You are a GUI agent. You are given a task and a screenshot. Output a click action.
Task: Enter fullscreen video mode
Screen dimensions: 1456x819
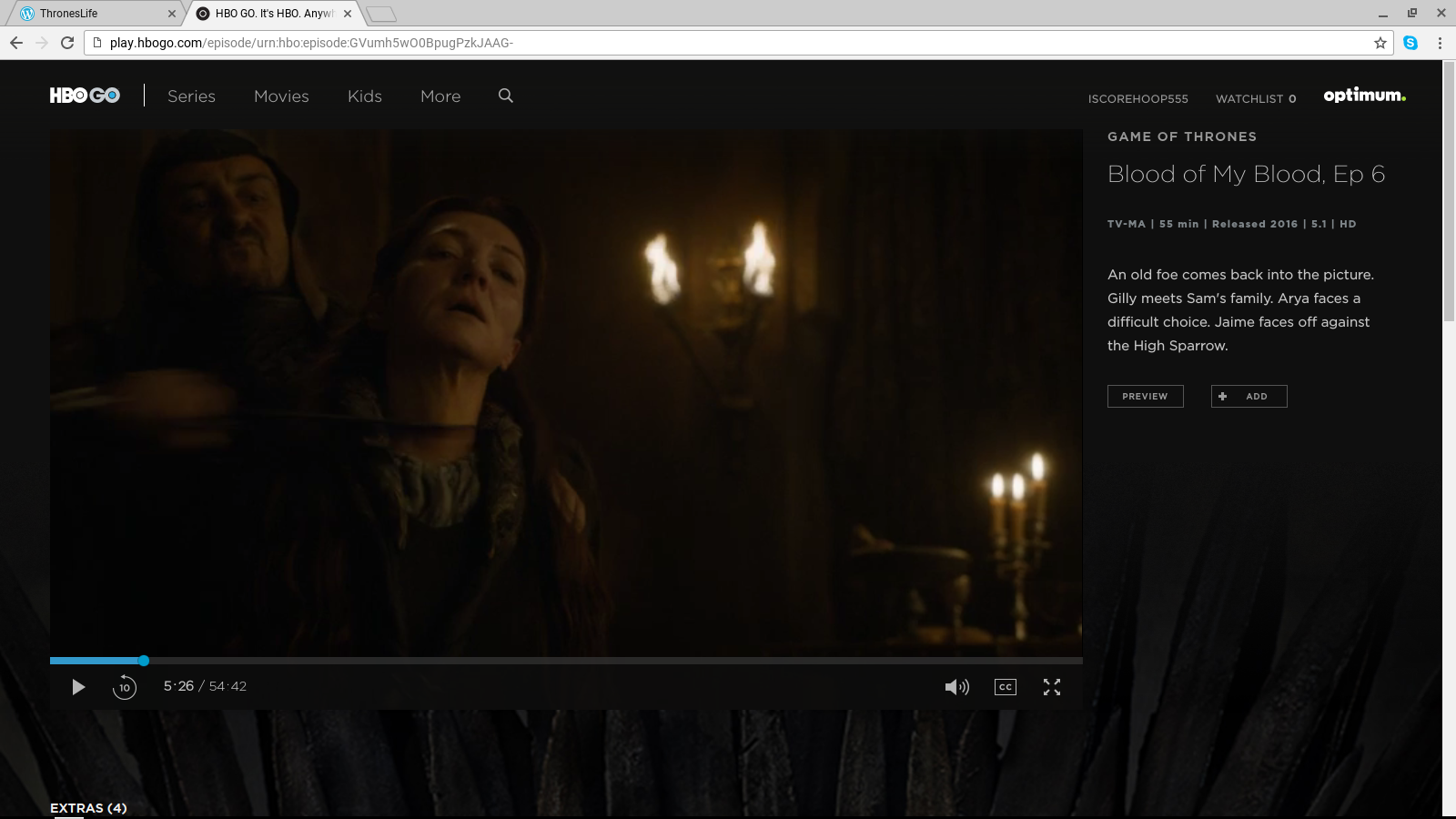pyautogui.click(x=1052, y=687)
